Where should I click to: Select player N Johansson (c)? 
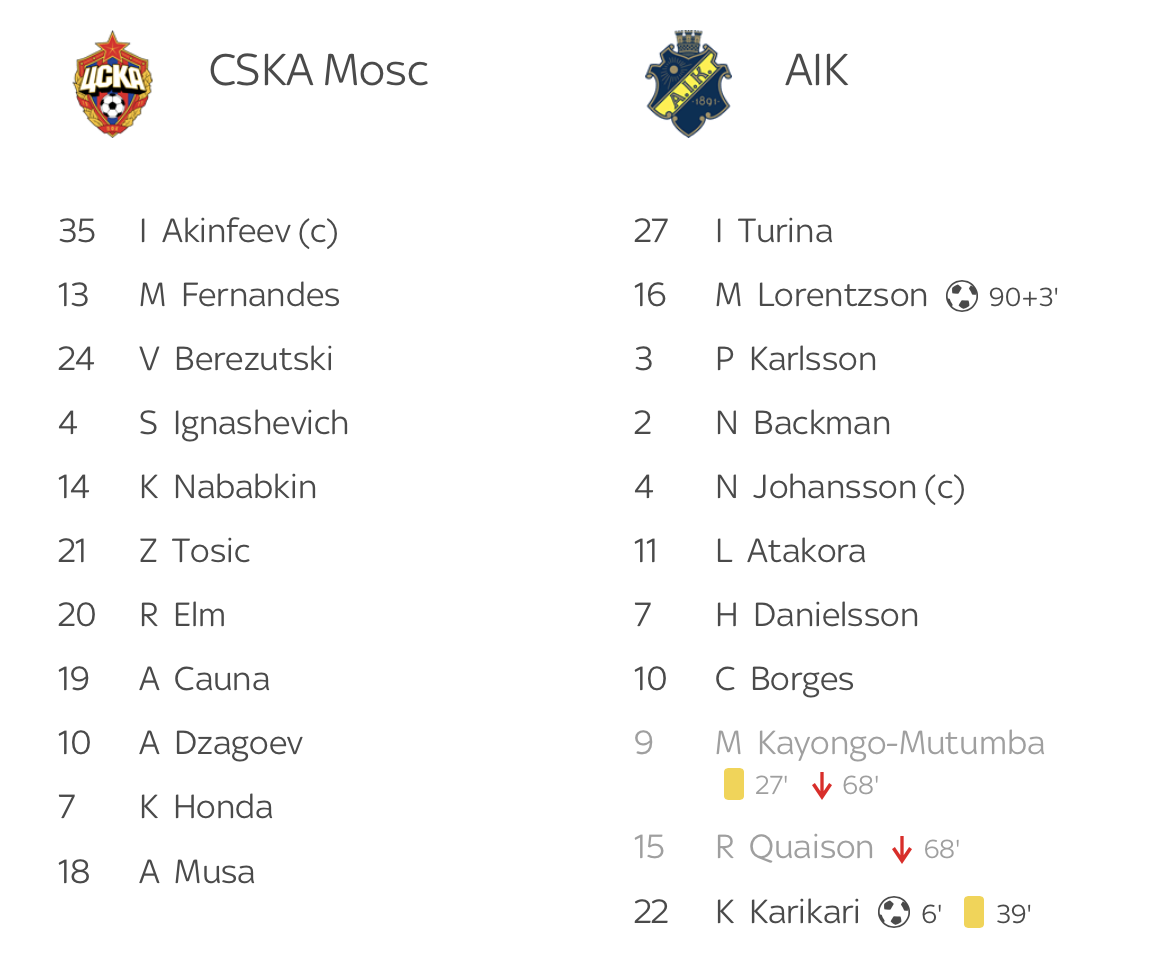(840, 488)
